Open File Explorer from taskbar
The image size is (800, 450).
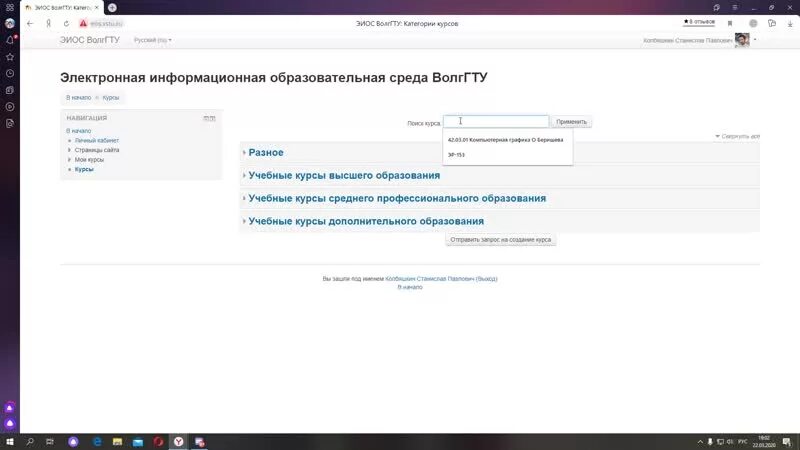[117, 442]
